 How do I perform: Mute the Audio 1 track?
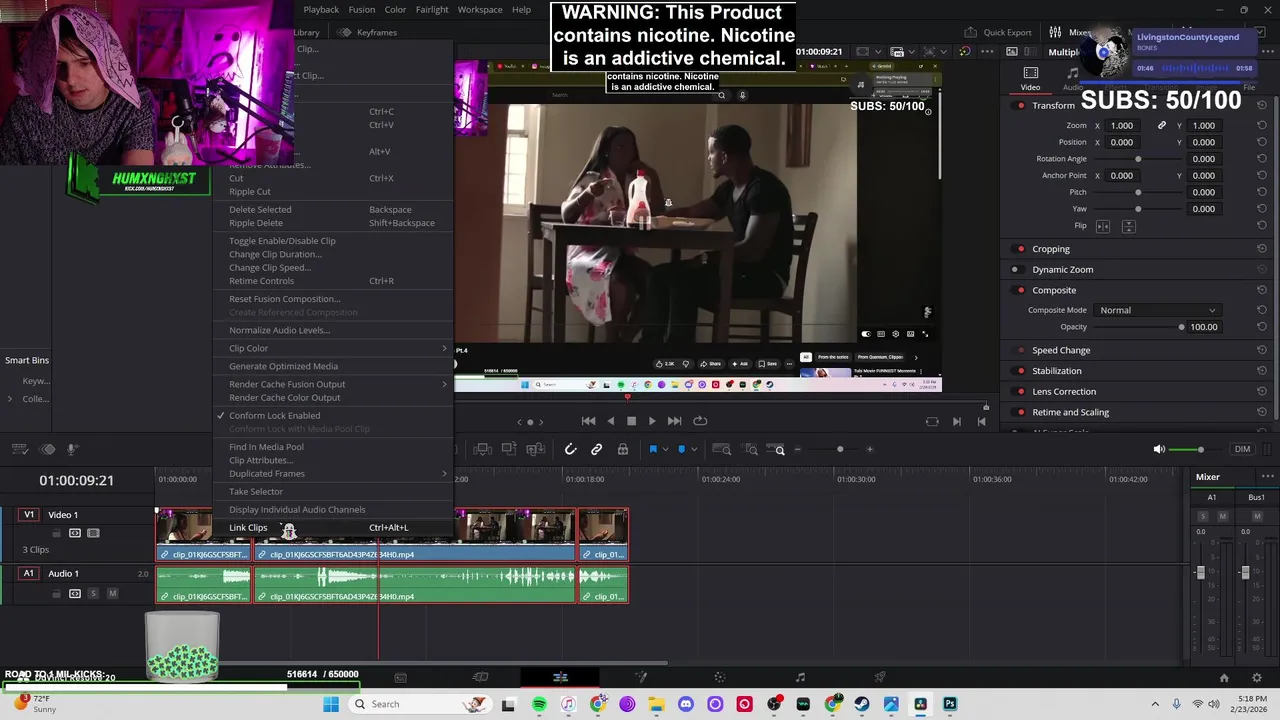point(112,594)
